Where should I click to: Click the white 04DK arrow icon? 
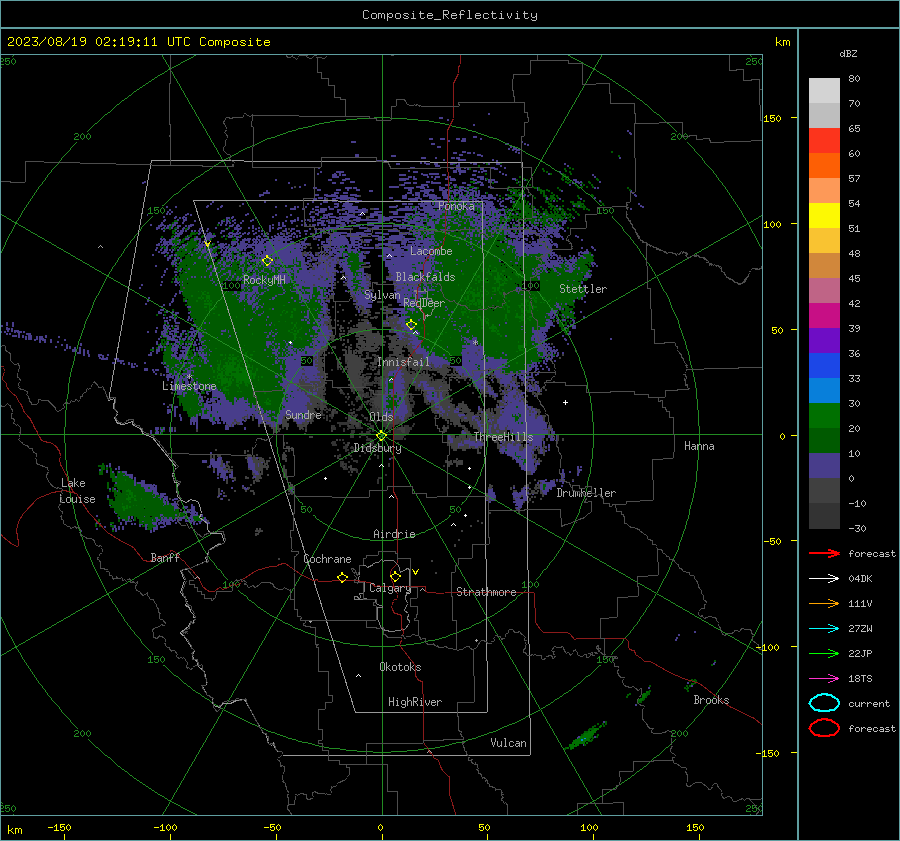click(x=824, y=579)
